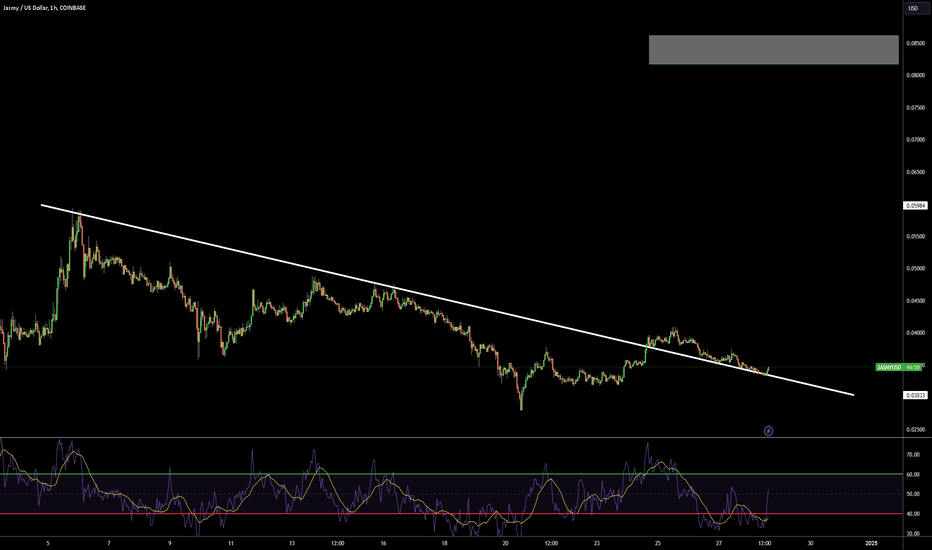Select the red RSI lower band line
This screenshot has height=550, width=932.
[x=452, y=514]
